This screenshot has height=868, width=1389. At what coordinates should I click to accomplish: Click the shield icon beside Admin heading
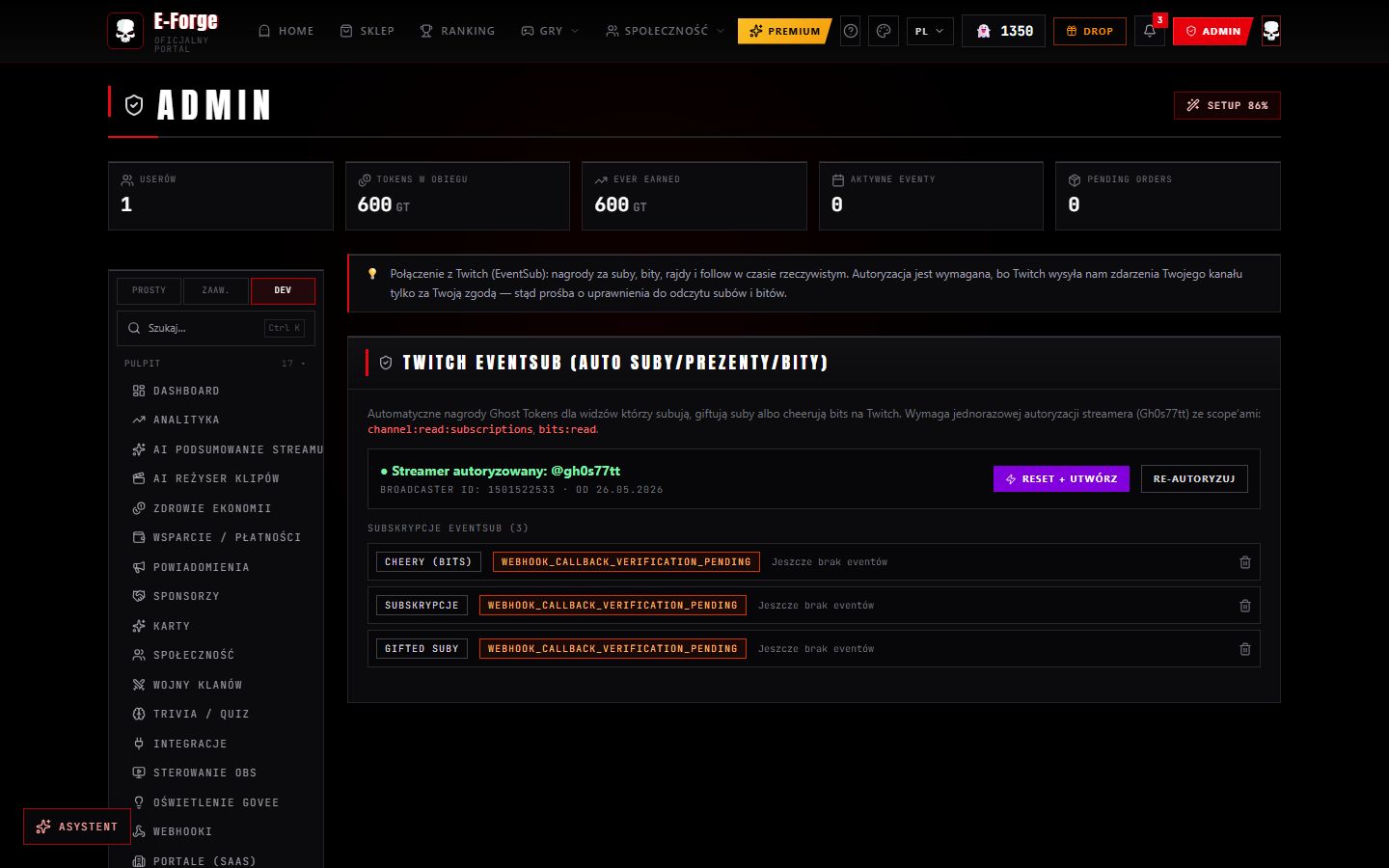(134, 105)
